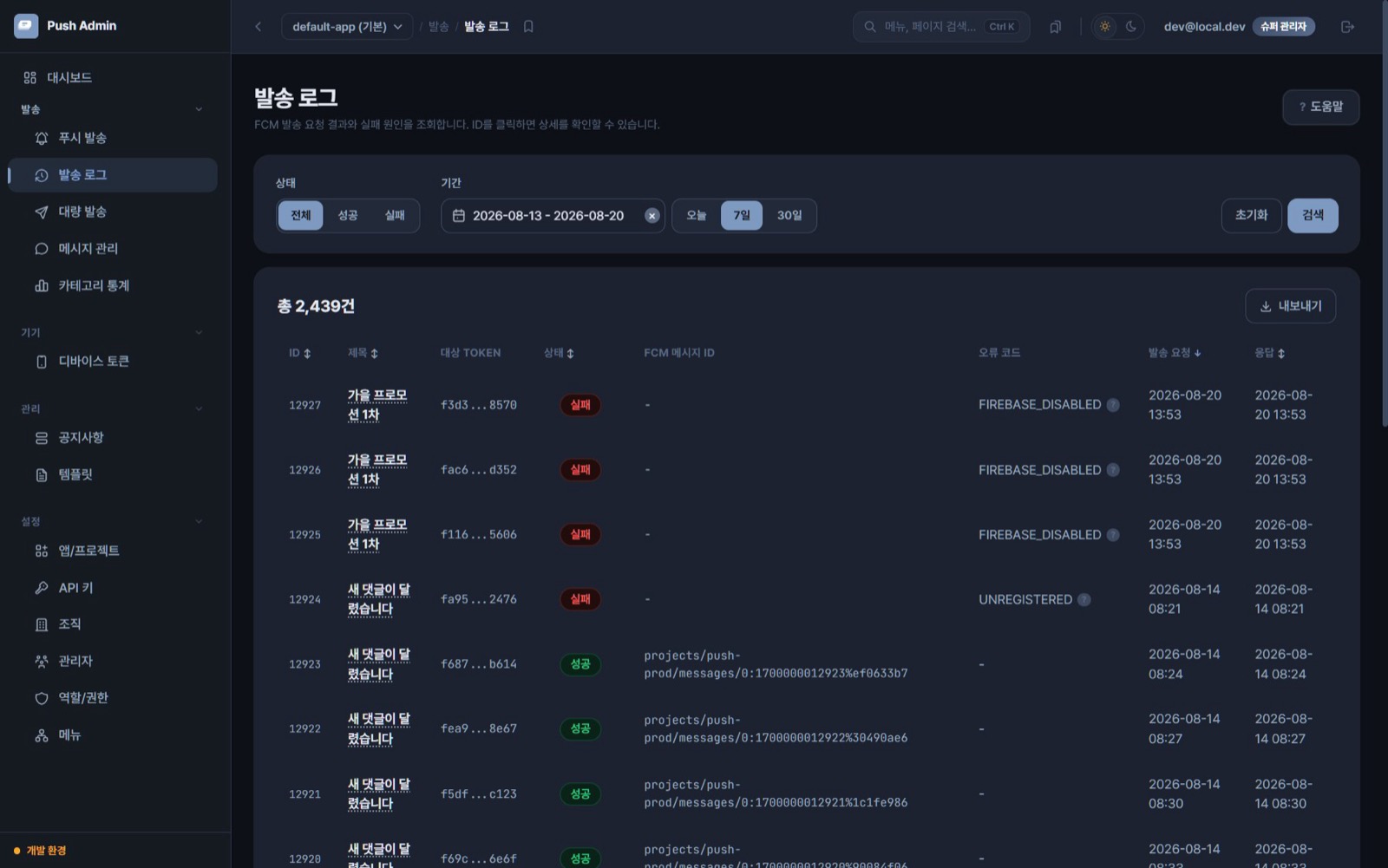The image size is (1388, 868).
Task: Switch to dark theme with the moon icon
Action: click(1131, 27)
